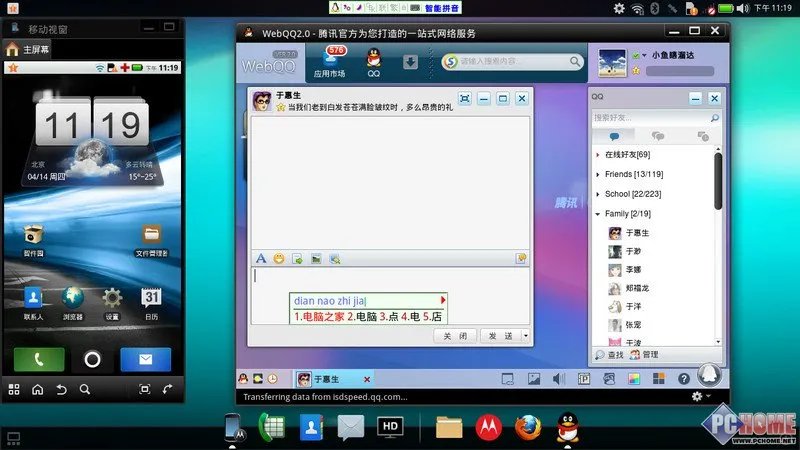Open the HD entertainment center in dock

390,427
